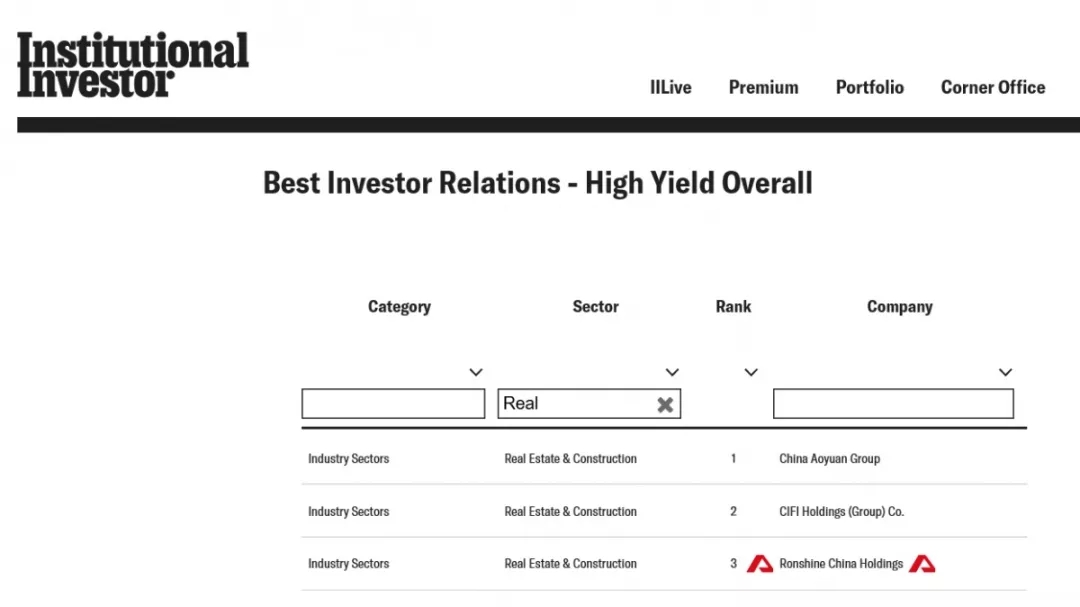Viewport: 1080px width, 607px height.
Task: Select the CIFI Holdings (Group) Co. row
Action: pos(664,511)
